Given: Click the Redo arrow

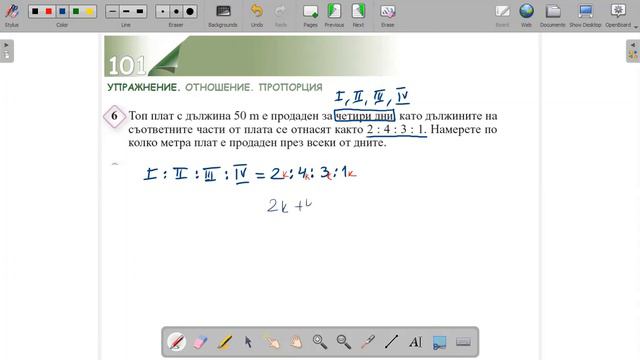Looking at the screenshot, I should click(x=280, y=15).
